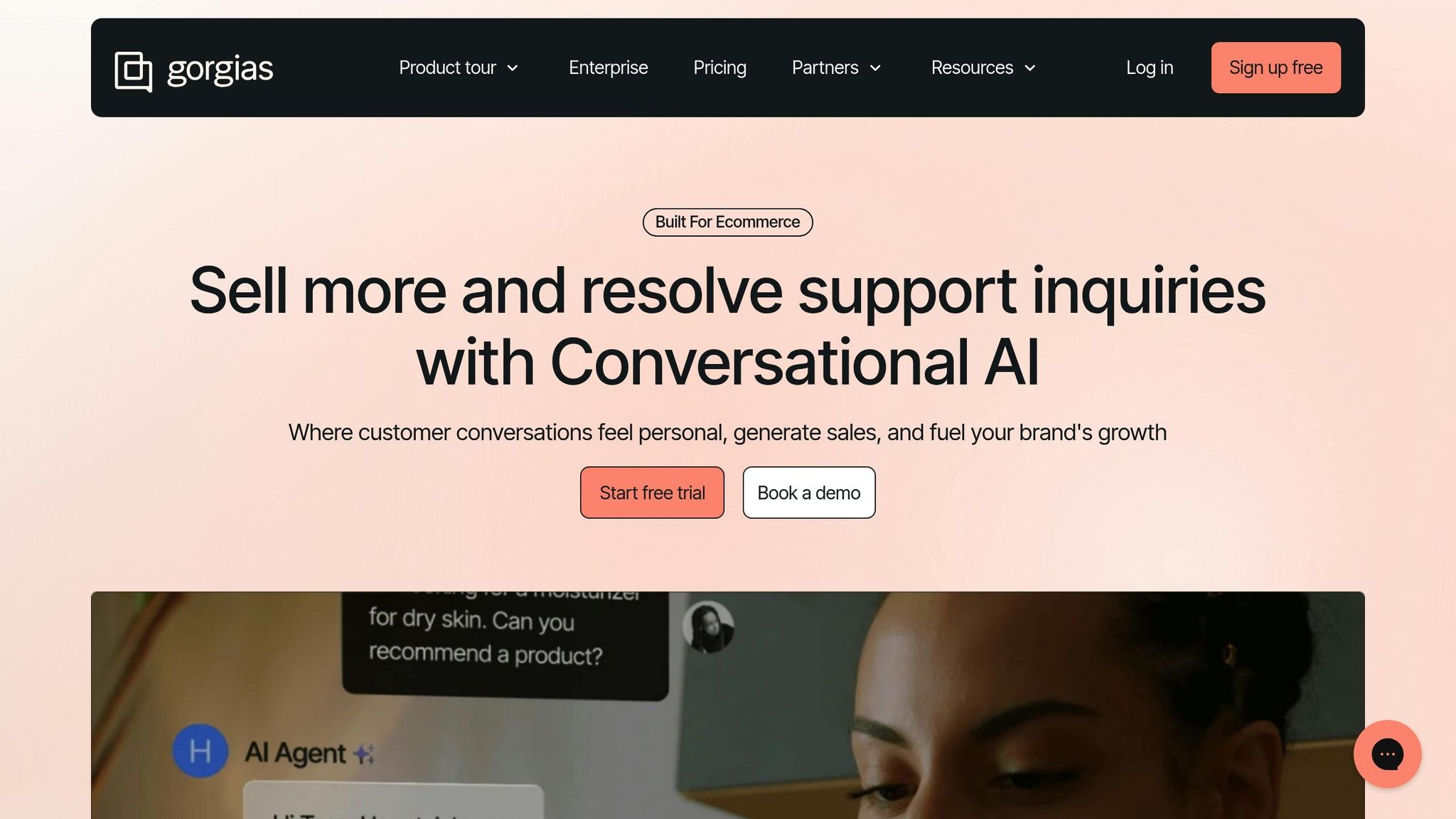Click the AI Agent label text

[295, 752]
